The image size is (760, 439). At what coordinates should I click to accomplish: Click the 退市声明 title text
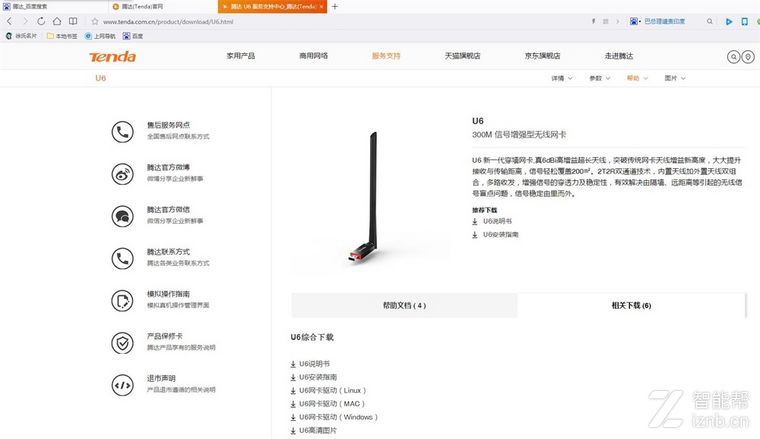tap(161, 378)
